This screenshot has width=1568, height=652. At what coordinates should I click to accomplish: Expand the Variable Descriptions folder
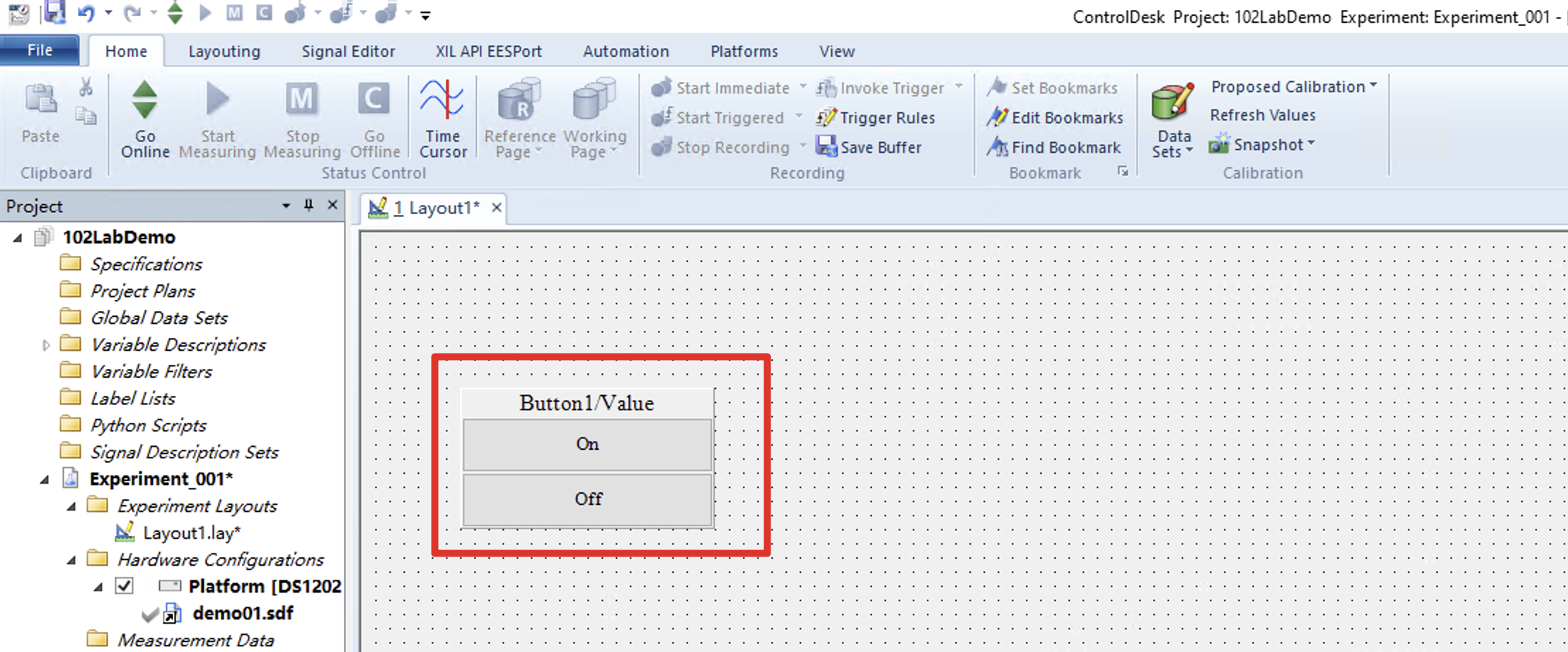[x=46, y=344]
